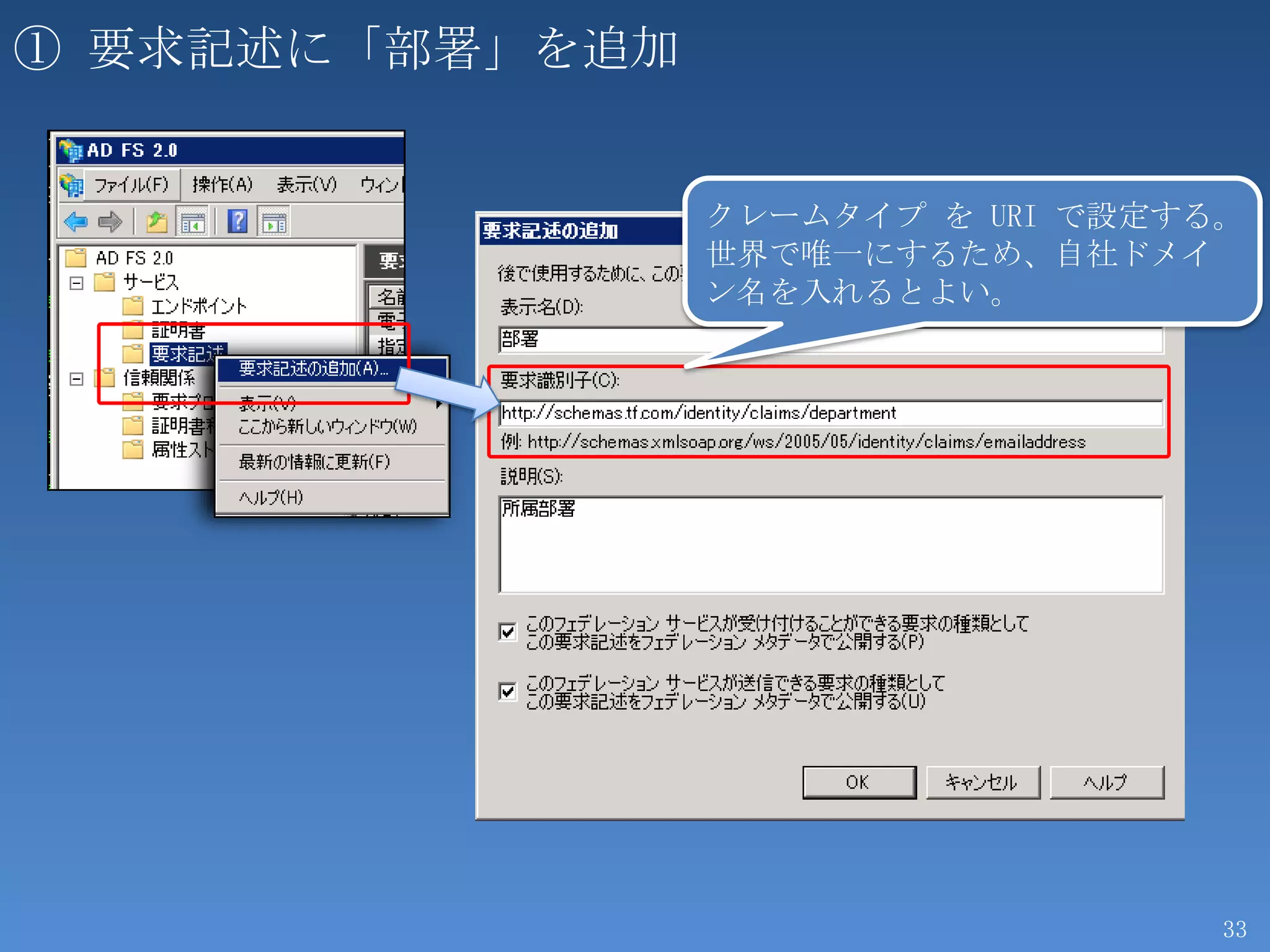The image size is (1270, 952).
Task: Click the キャンセル button
Action: coord(982,782)
